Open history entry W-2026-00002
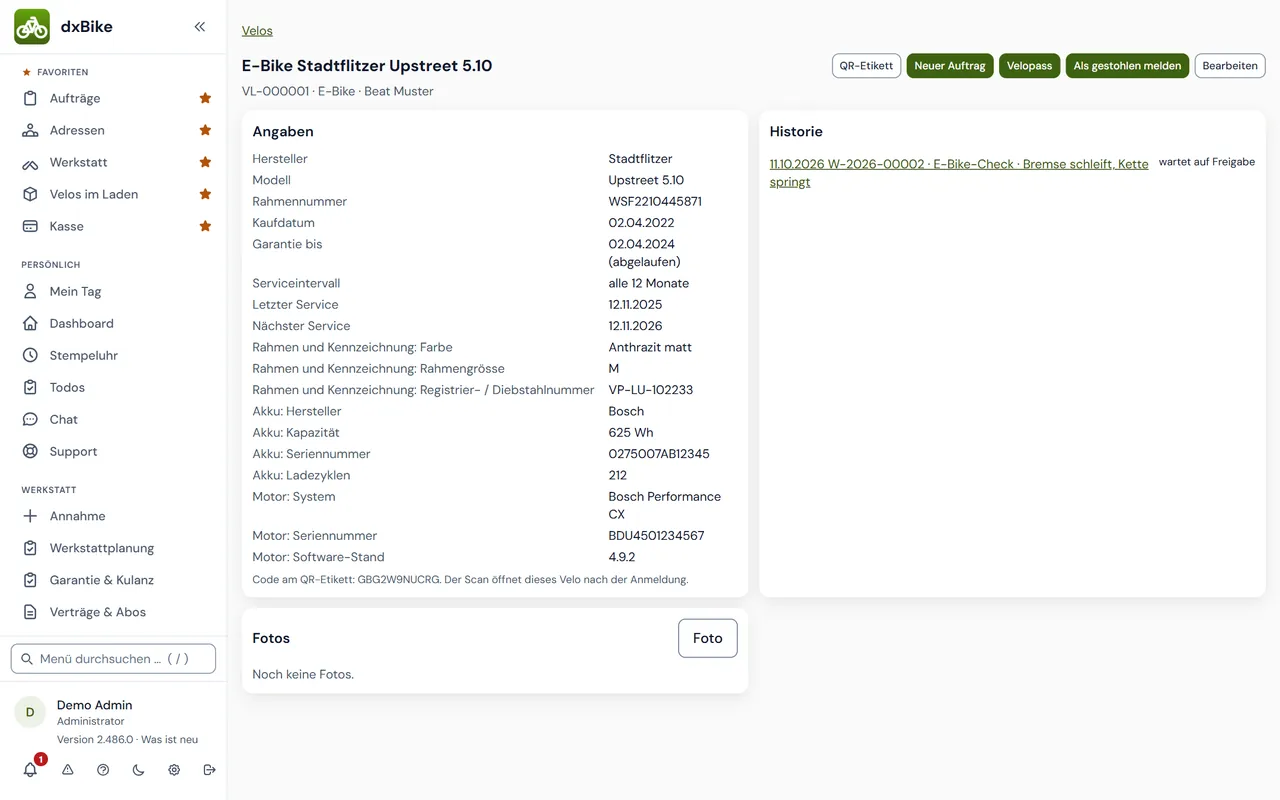 [959, 173]
